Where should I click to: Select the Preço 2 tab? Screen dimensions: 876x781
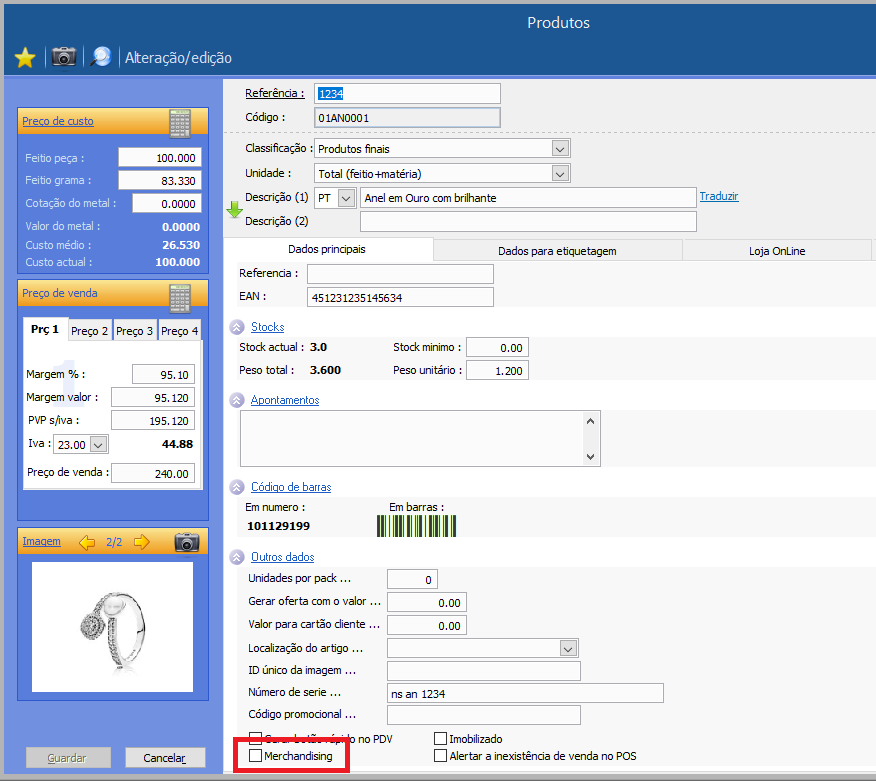point(90,331)
